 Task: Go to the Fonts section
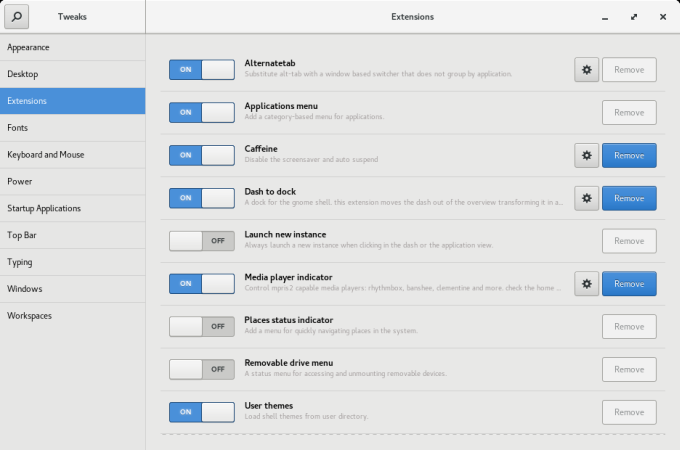tap(72, 128)
